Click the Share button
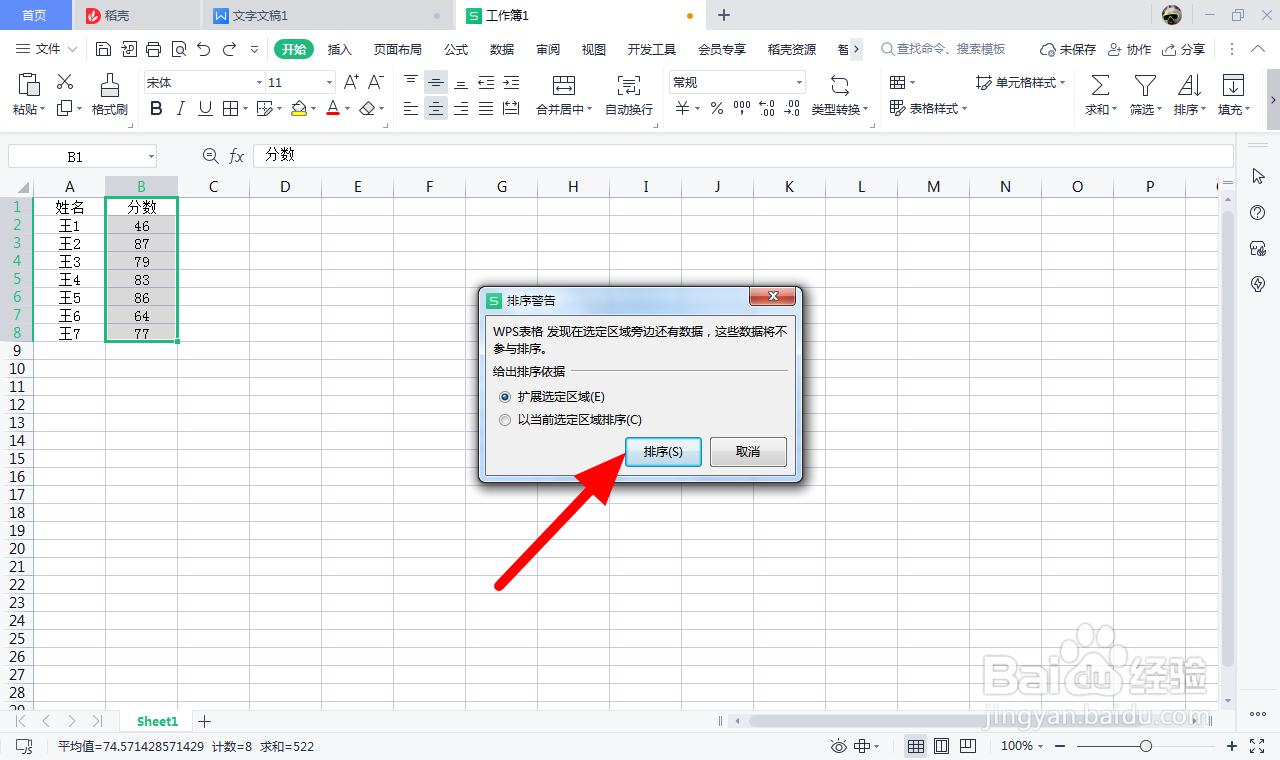The height and width of the screenshot is (760, 1280). [1184, 49]
